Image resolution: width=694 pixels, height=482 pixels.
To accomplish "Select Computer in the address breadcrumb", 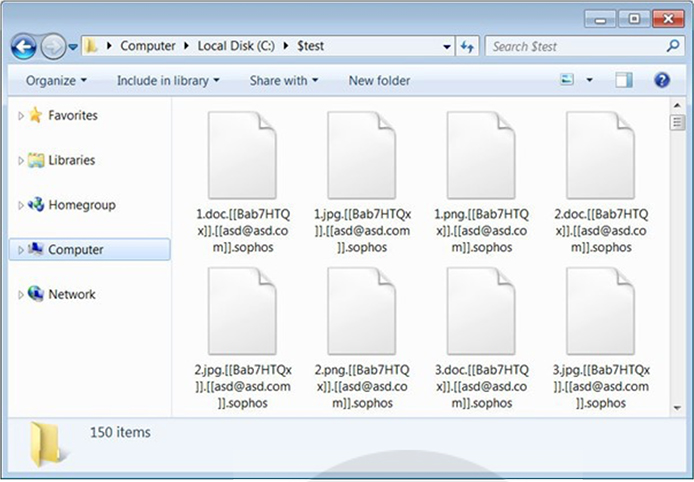I will coord(148,46).
